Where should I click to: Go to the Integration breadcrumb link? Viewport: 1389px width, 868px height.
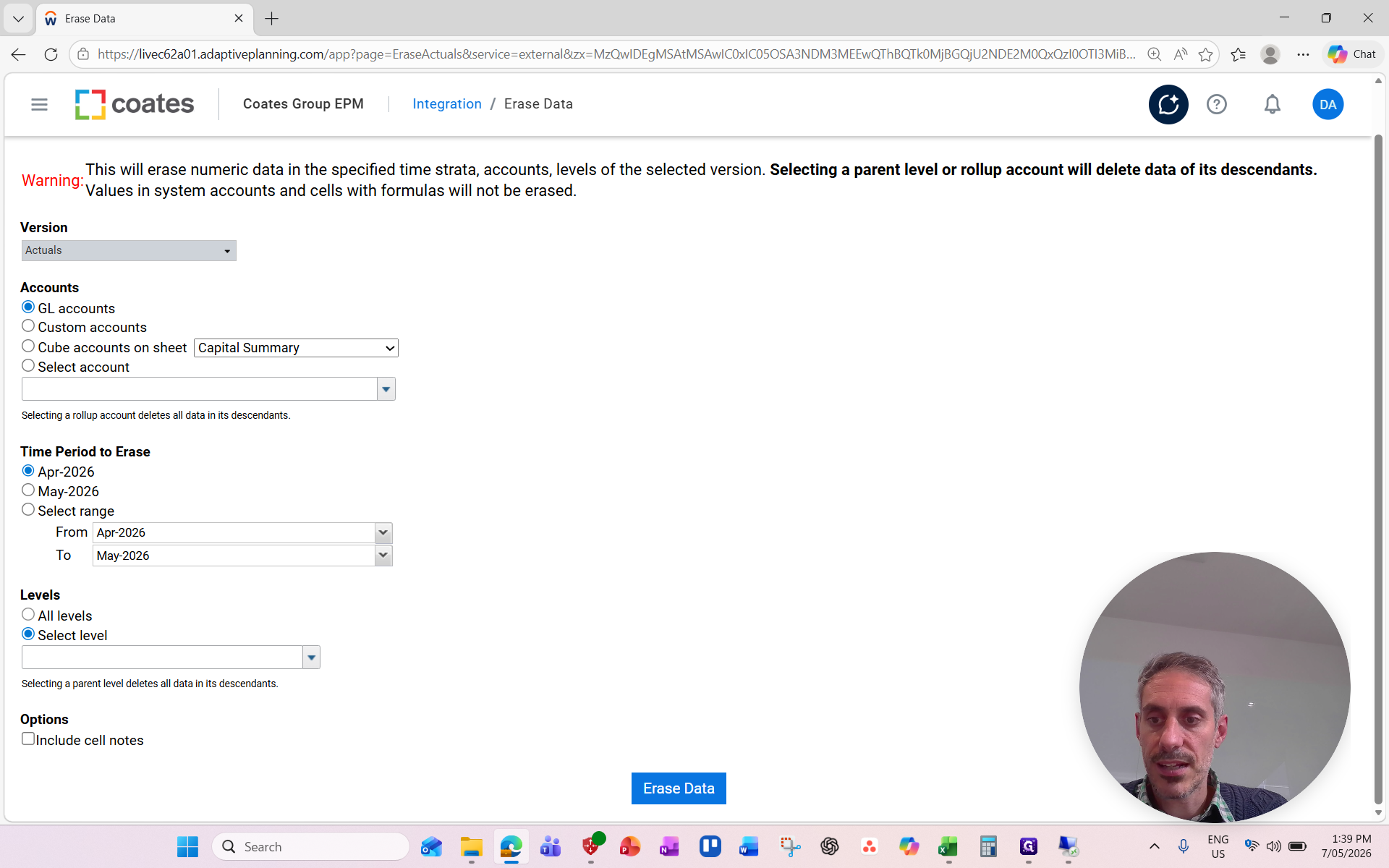click(x=447, y=104)
